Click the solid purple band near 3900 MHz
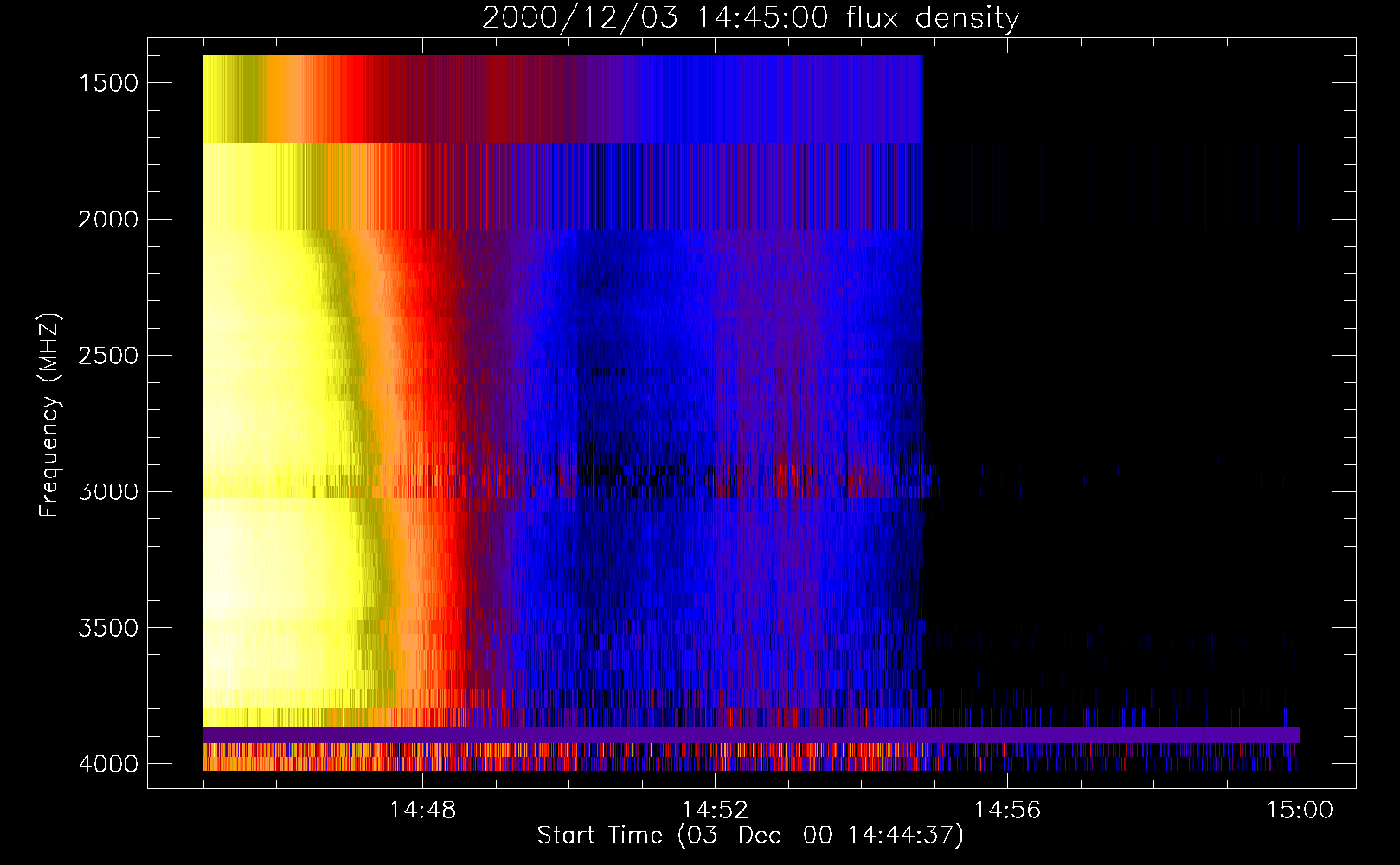The width and height of the screenshot is (1400, 865). coord(751,734)
